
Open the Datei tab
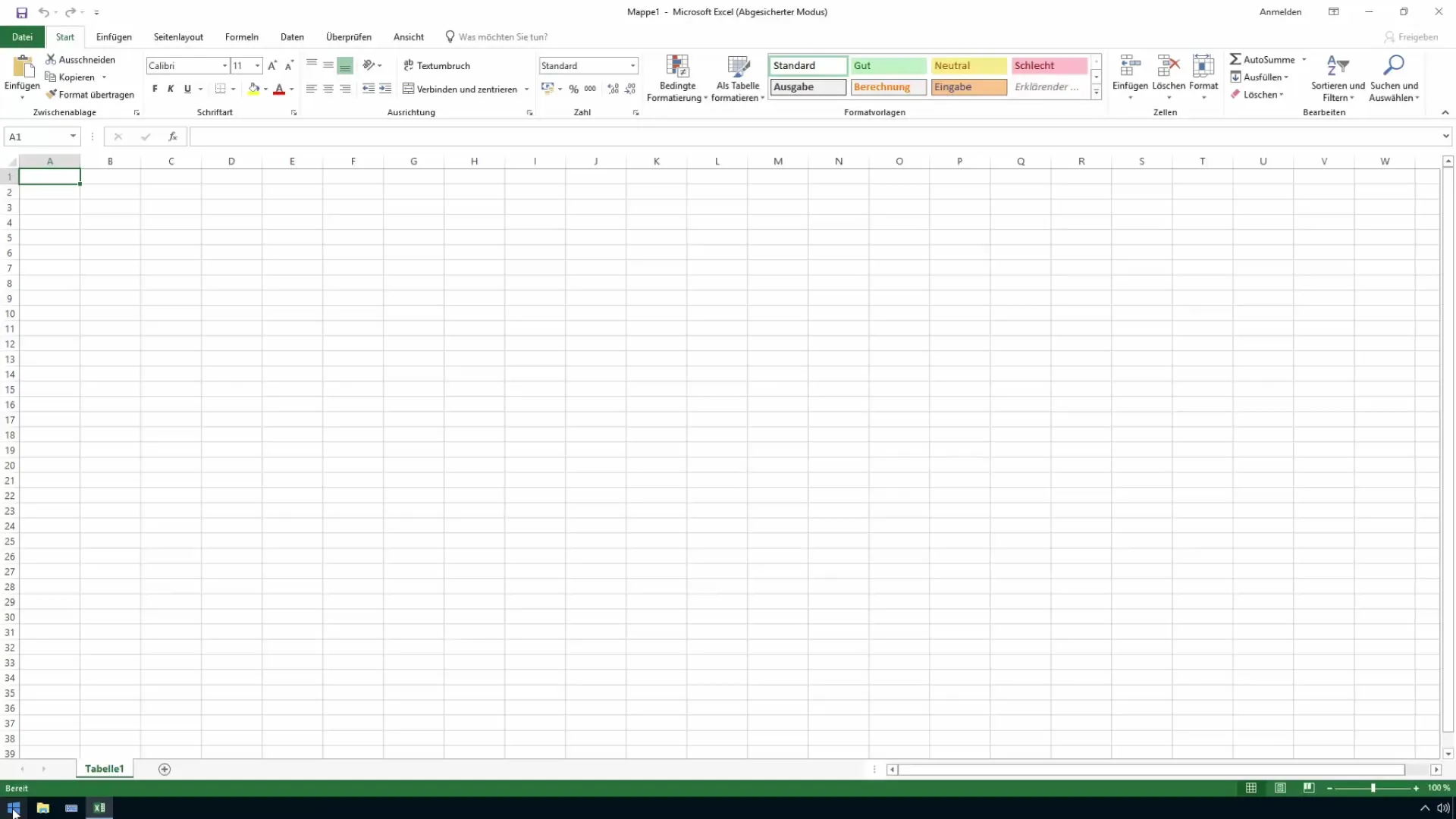click(22, 36)
